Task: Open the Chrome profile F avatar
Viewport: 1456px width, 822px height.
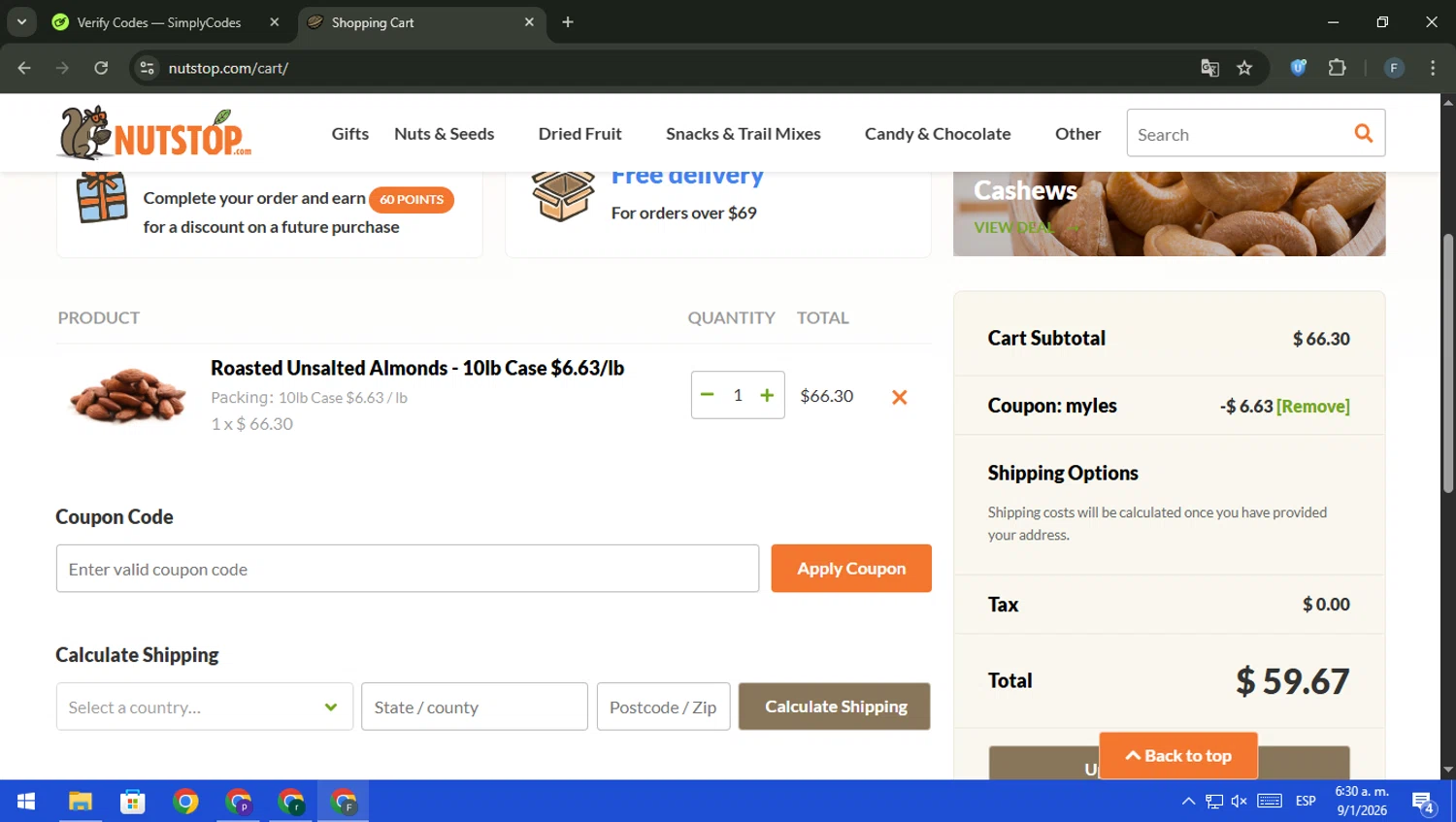Action: (1393, 68)
